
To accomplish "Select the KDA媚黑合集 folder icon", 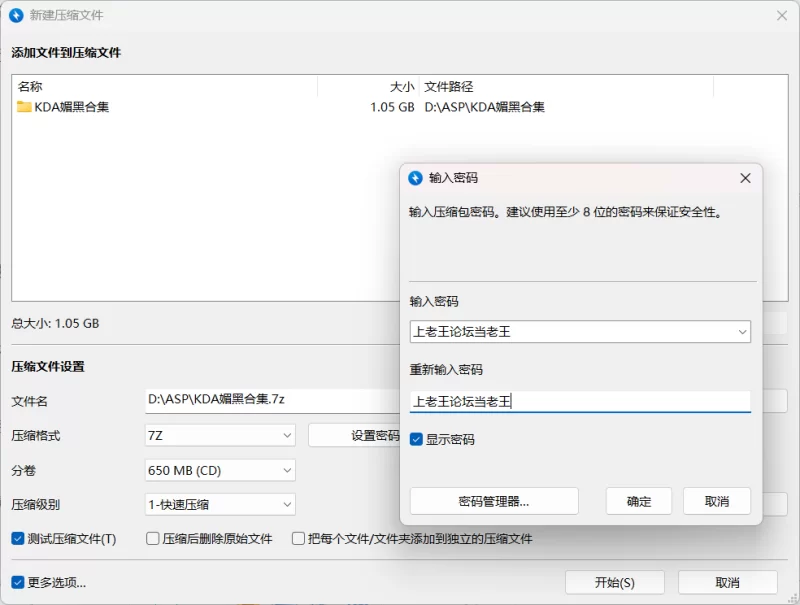I will click(x=24, y=107).
